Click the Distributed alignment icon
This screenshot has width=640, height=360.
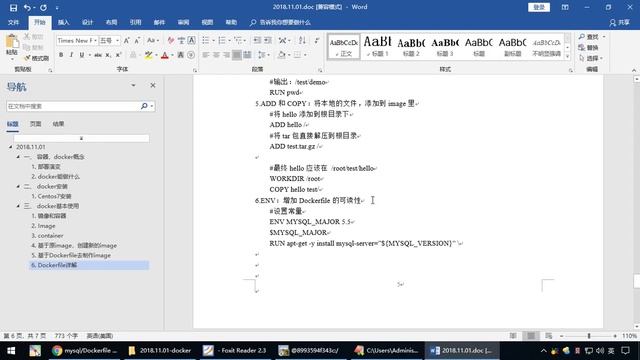(247, 55)
